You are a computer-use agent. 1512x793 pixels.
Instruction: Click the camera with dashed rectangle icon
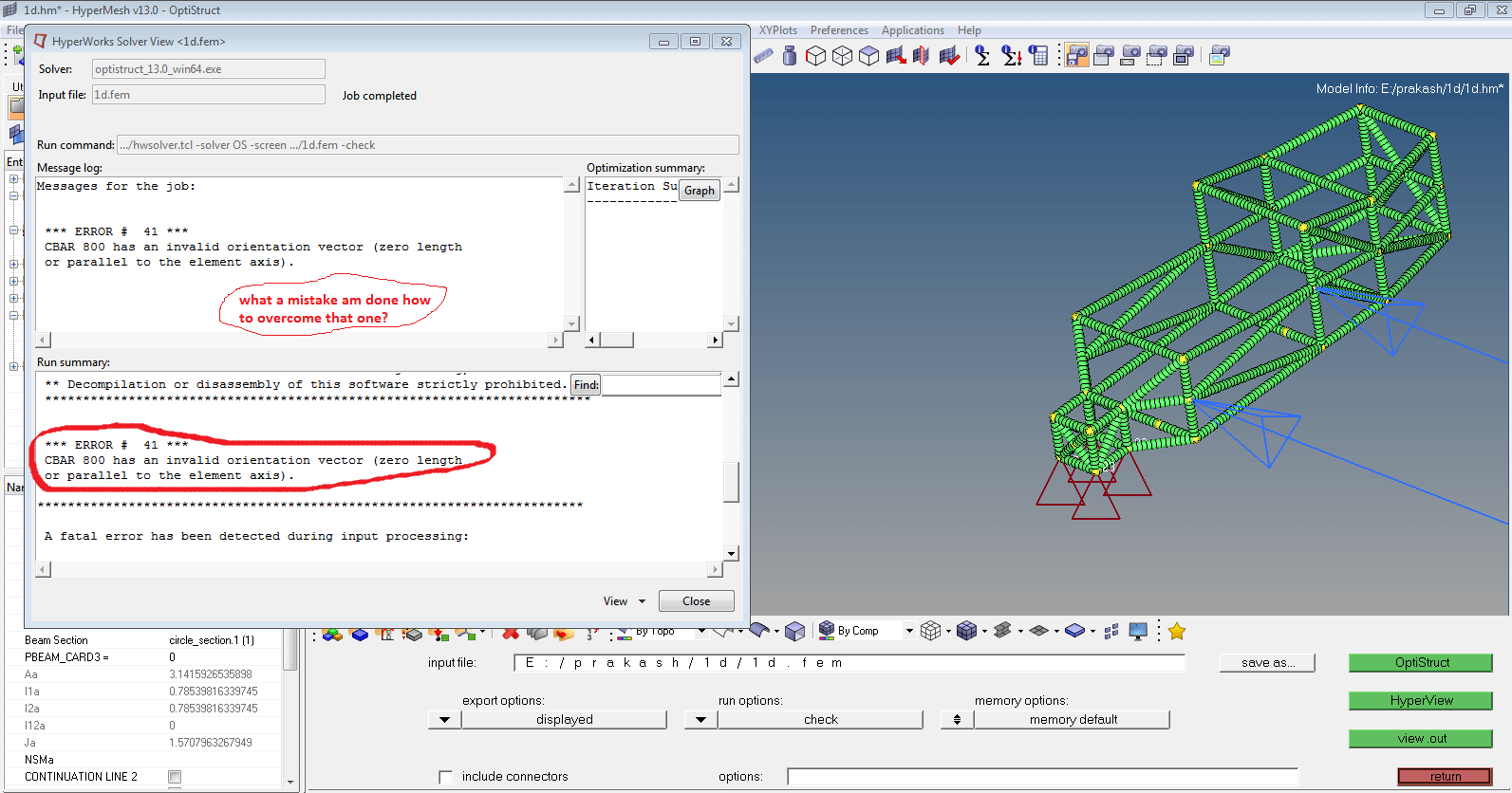point(1156,56)
